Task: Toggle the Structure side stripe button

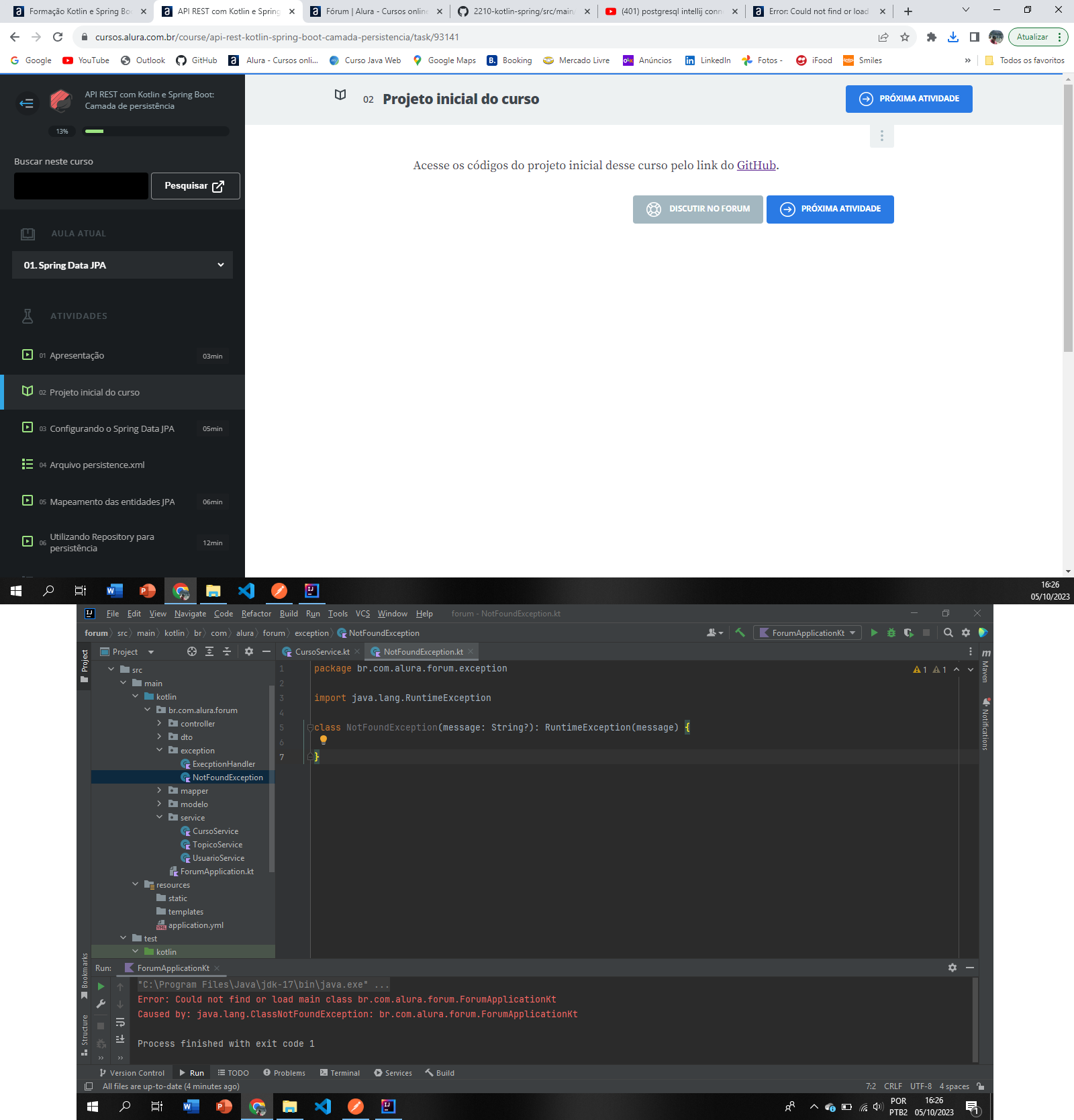Action: click(85, 1035)
